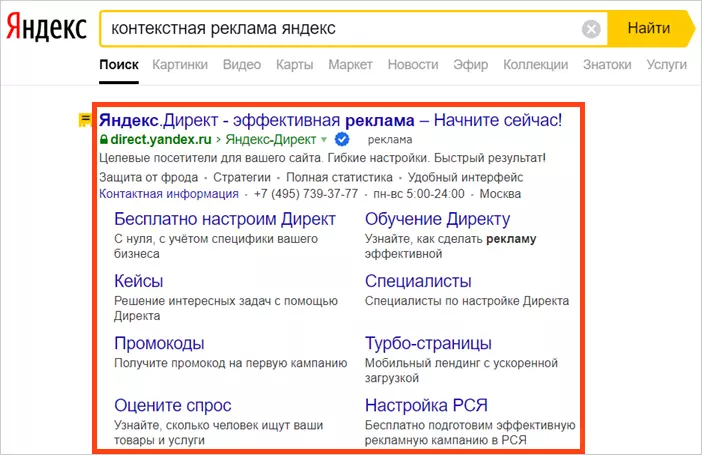Open the Настройка РСЯ sitelink
702x455 pixels.
(x=426, y=405)
